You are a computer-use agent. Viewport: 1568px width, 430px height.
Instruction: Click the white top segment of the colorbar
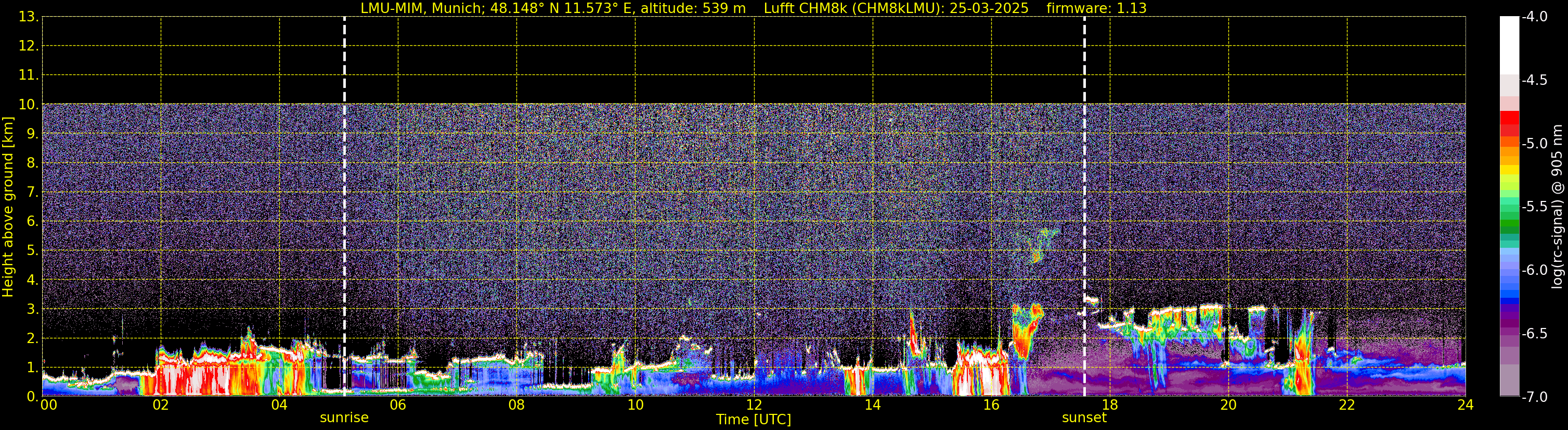[1509, 46]
